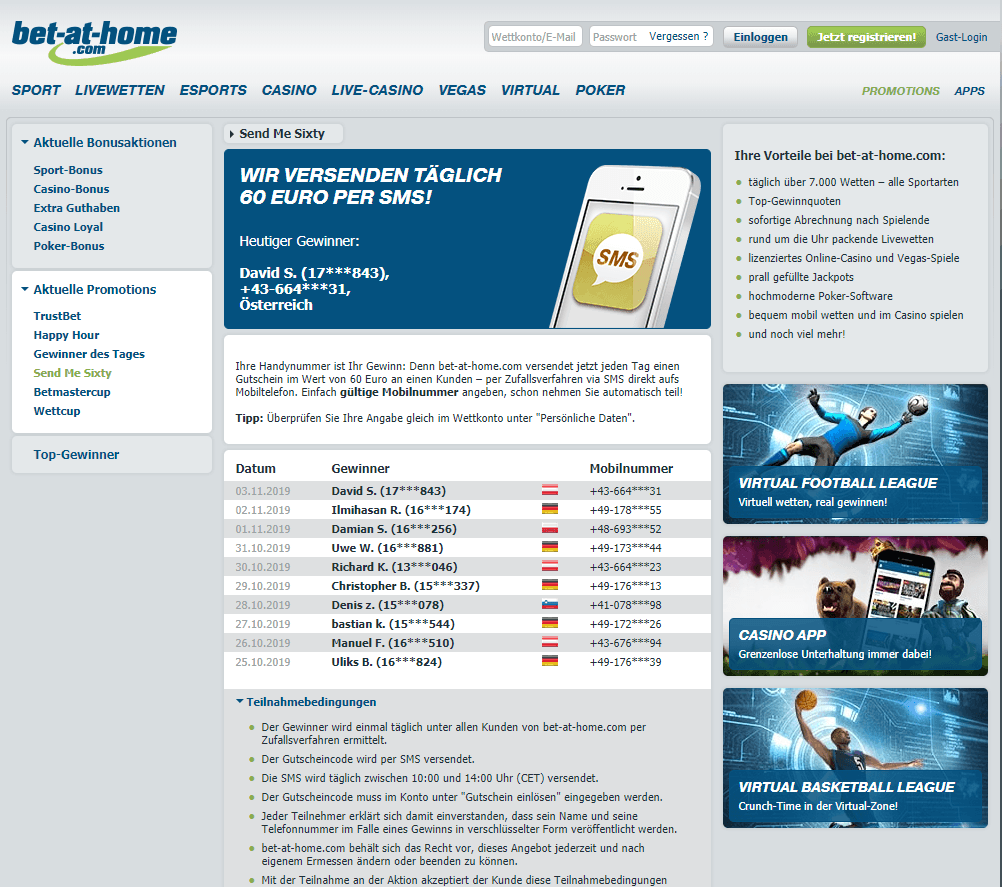Open the TrustBet promotion
Image resolution: width=1002 pixels, height=887 pixels.
57,316
